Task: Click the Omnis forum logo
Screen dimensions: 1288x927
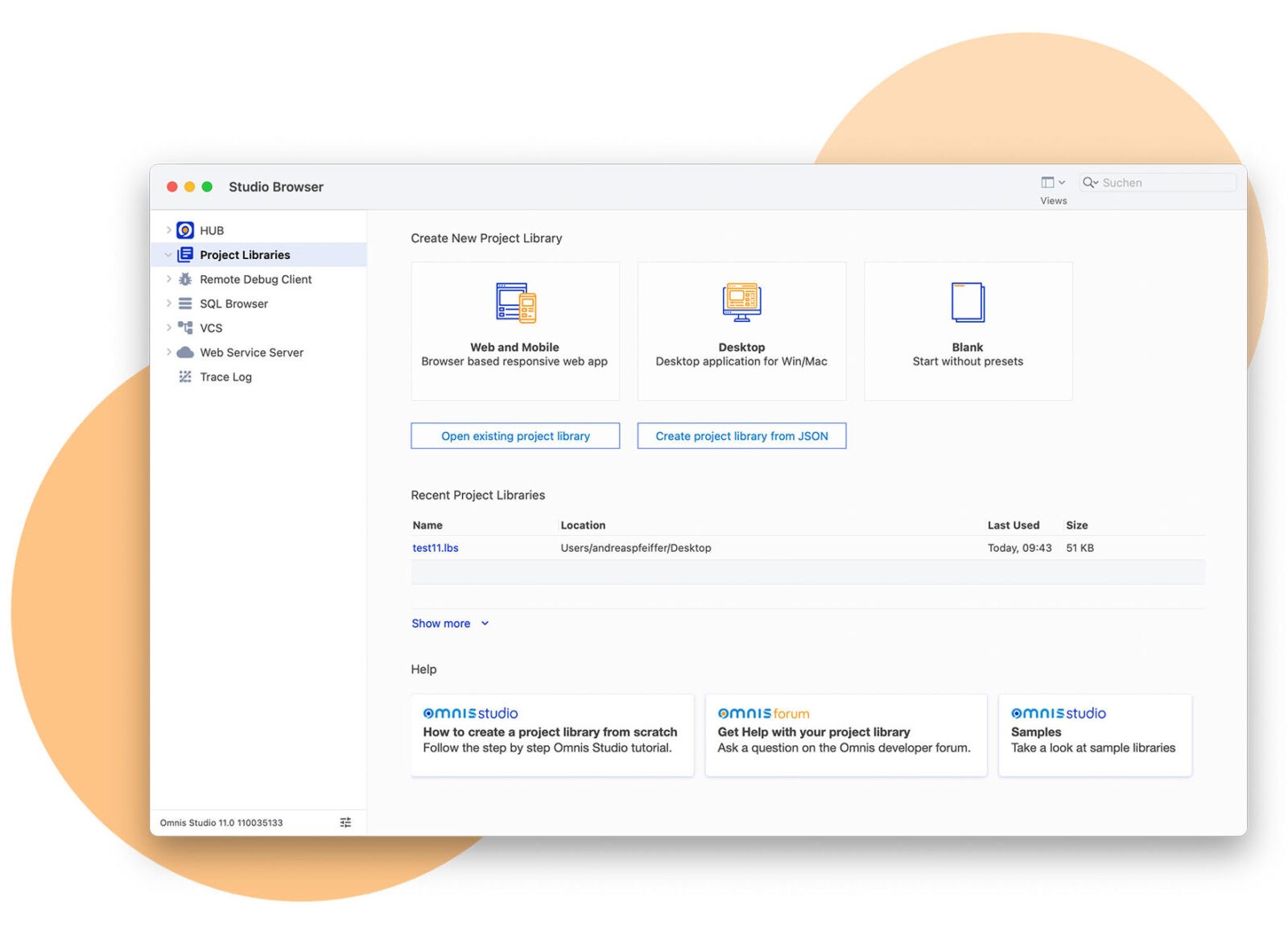Action: tap(763, 713)
